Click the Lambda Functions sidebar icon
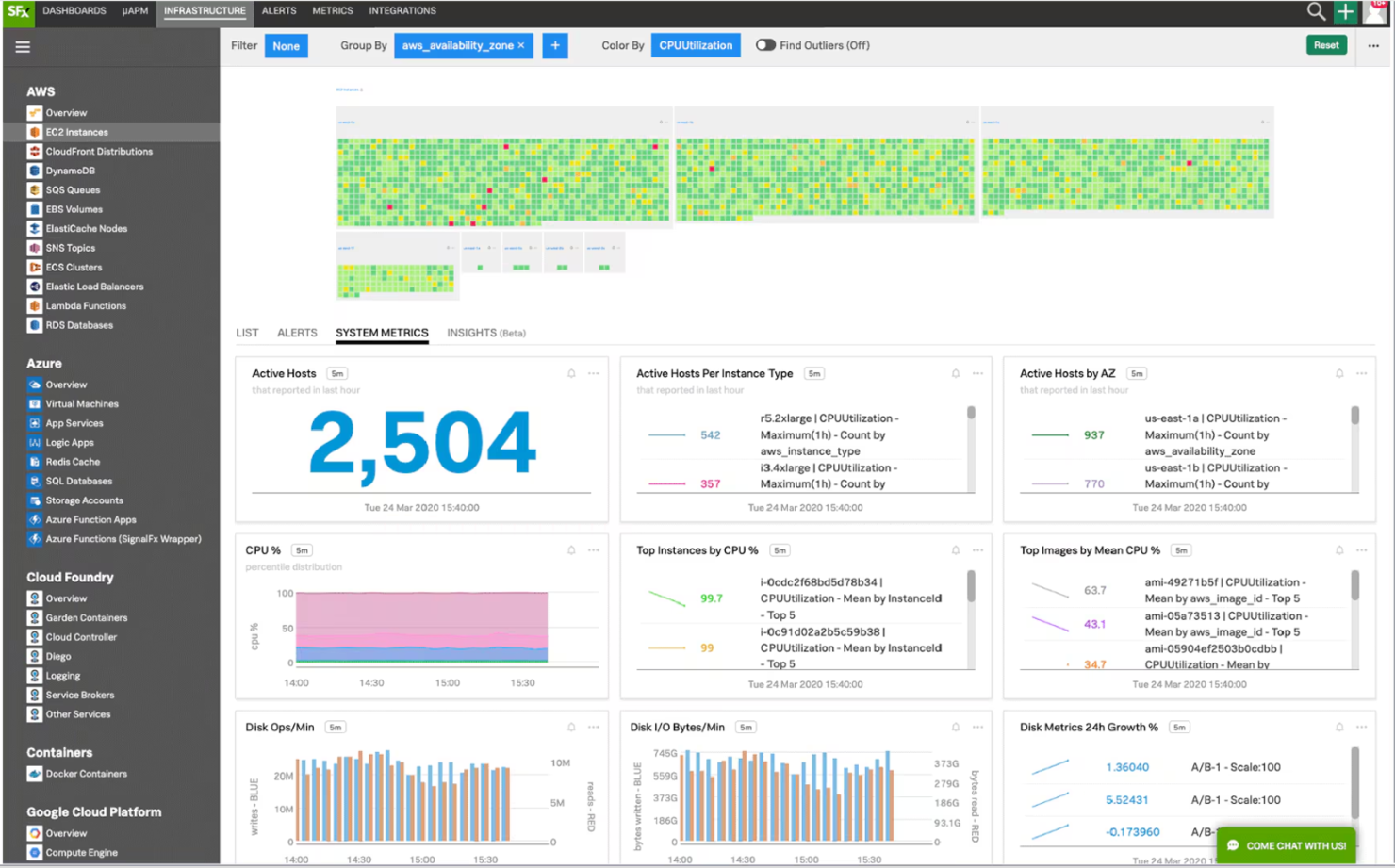Image resolution: width=1395 pixels, height=868 pixels. click(35, 305)
